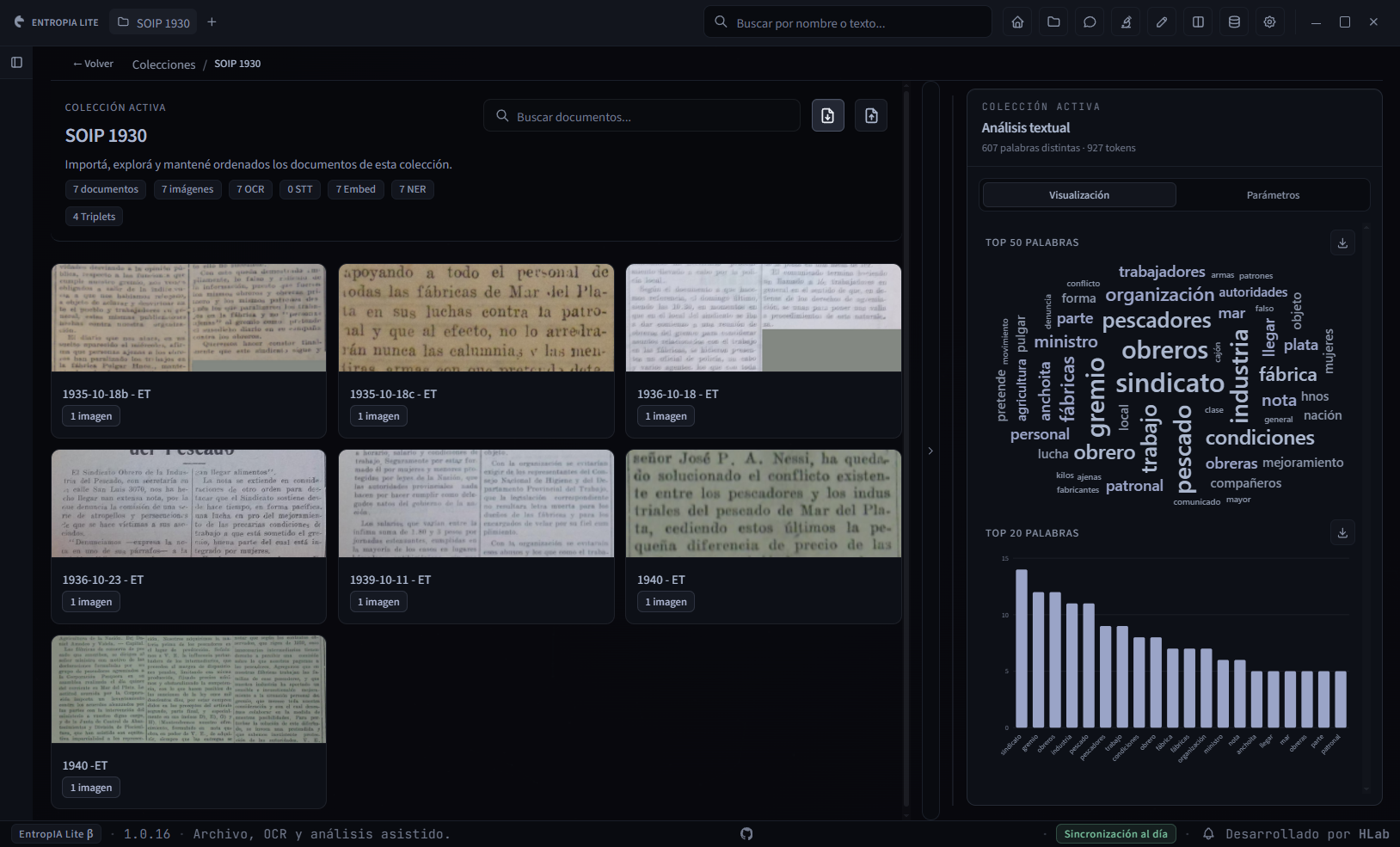Click the 7 documentos badge
Image resolution: width=1400 pixels, height=847 pixels.
(x=106, y=189)
